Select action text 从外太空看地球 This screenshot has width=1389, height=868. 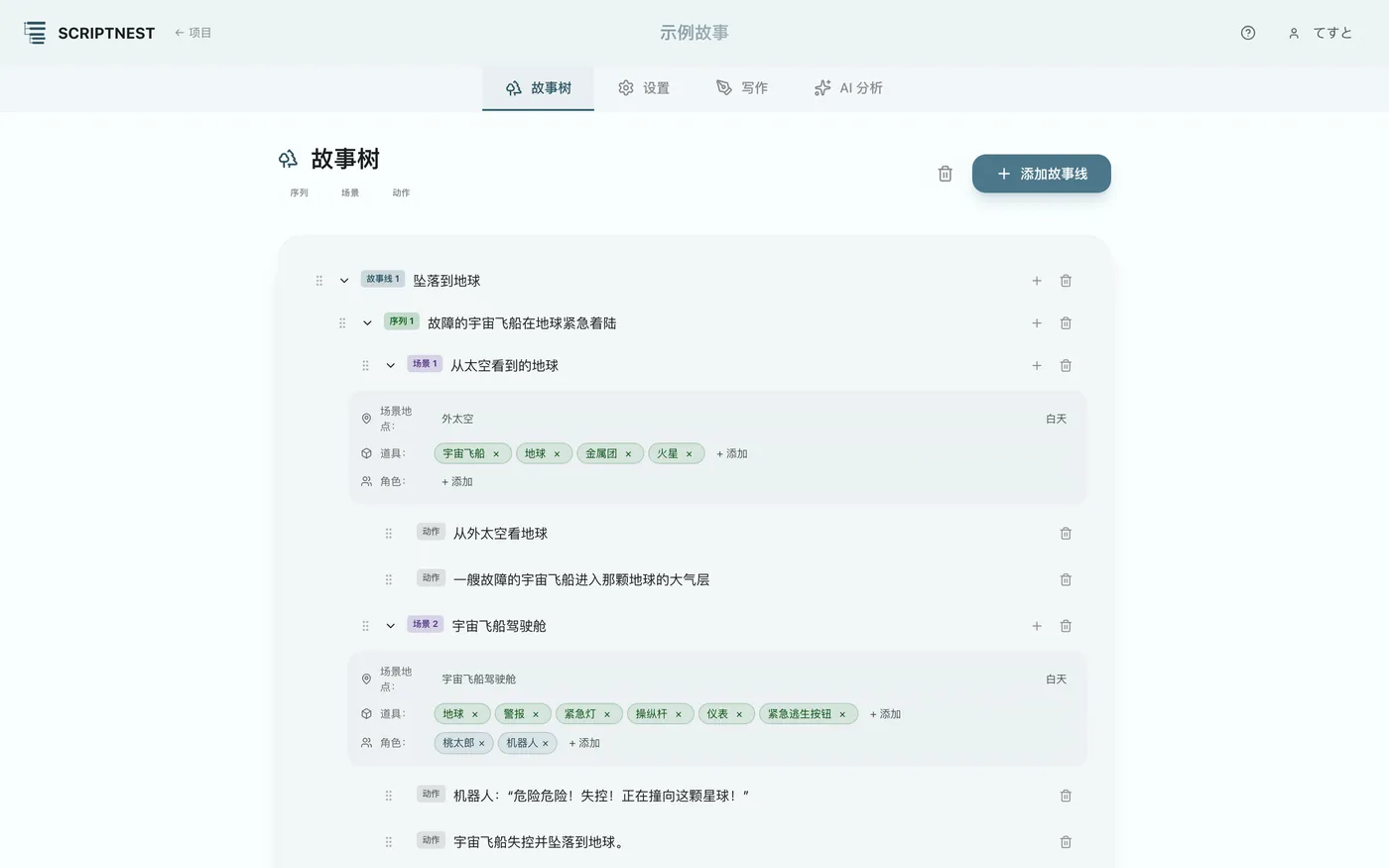pyautogui.click(x=500, y=534)
